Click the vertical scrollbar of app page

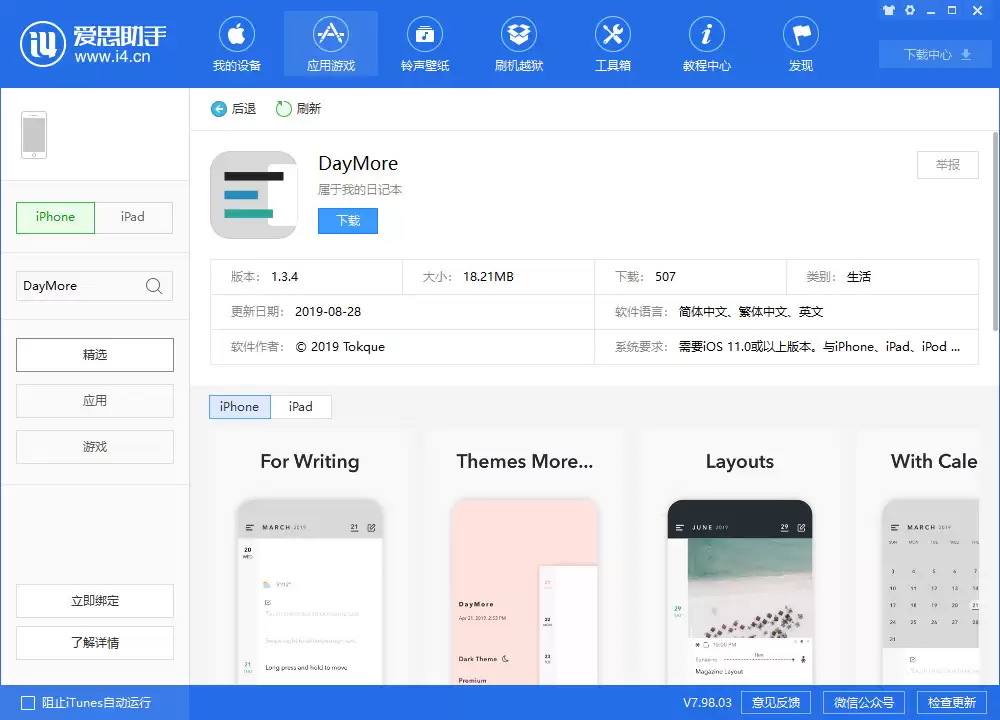(996, 231)
